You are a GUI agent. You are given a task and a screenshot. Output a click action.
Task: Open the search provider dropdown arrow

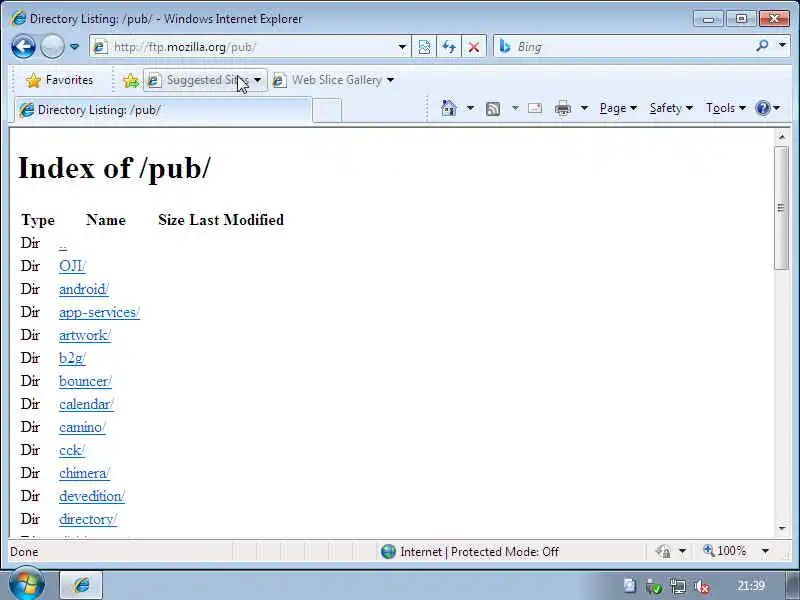[782, 45]
